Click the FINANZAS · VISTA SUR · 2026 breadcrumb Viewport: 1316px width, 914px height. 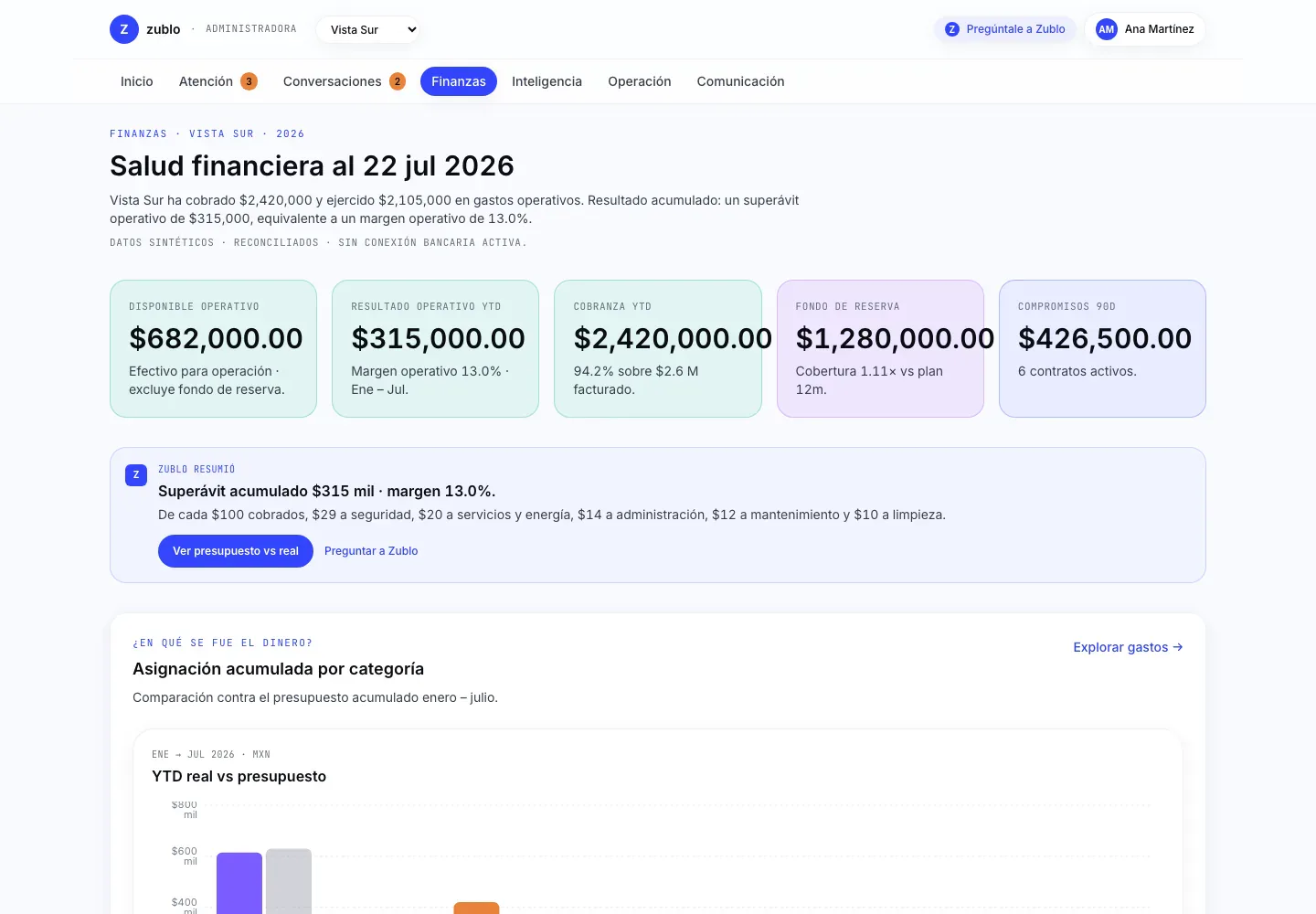coord(207,133)
